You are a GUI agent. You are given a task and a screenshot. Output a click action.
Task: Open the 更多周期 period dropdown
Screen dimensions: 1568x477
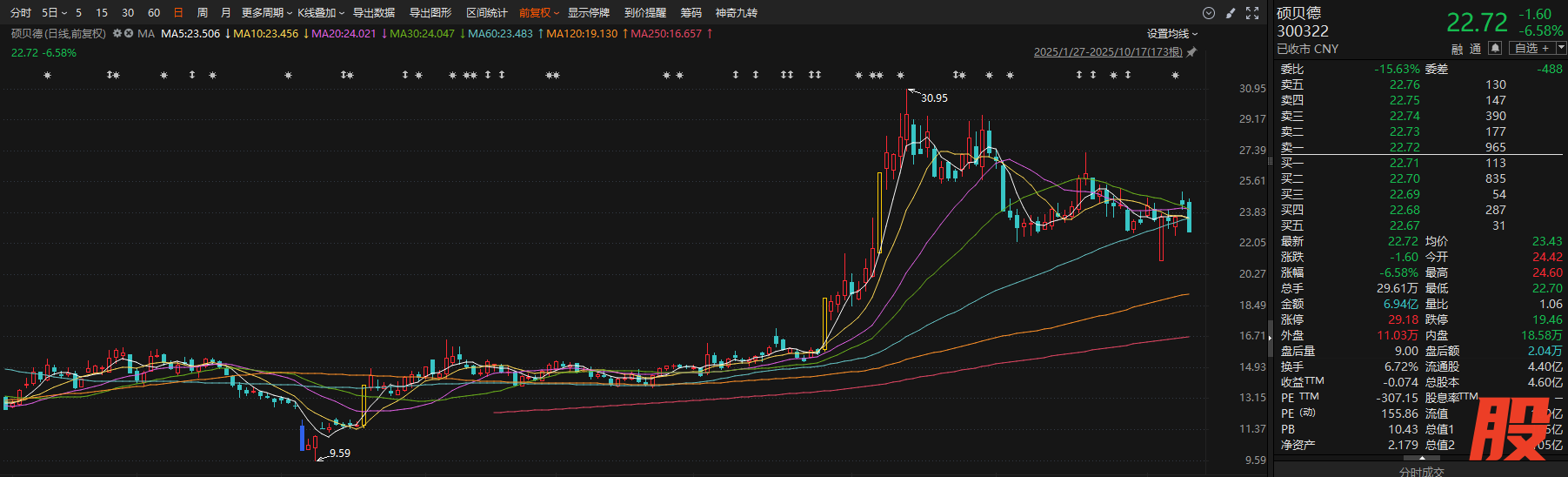click(x=266, y=13)
